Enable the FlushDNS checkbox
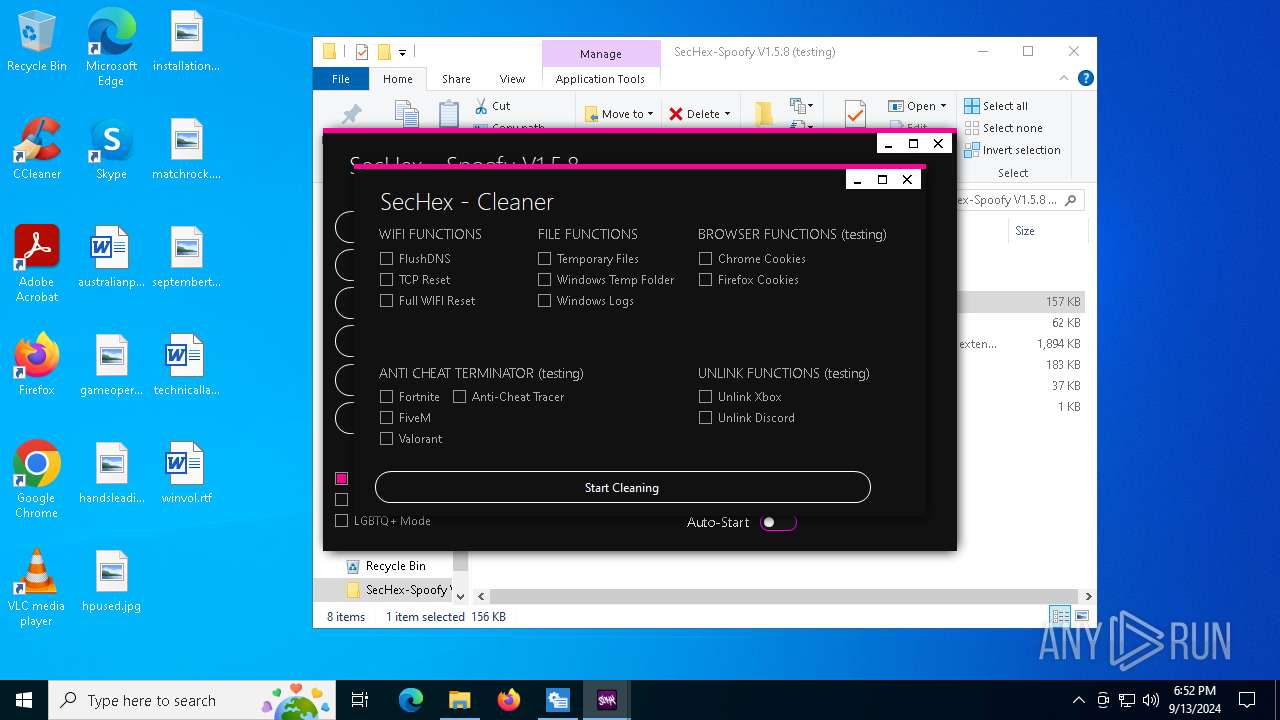 click(x=386, y=258)
